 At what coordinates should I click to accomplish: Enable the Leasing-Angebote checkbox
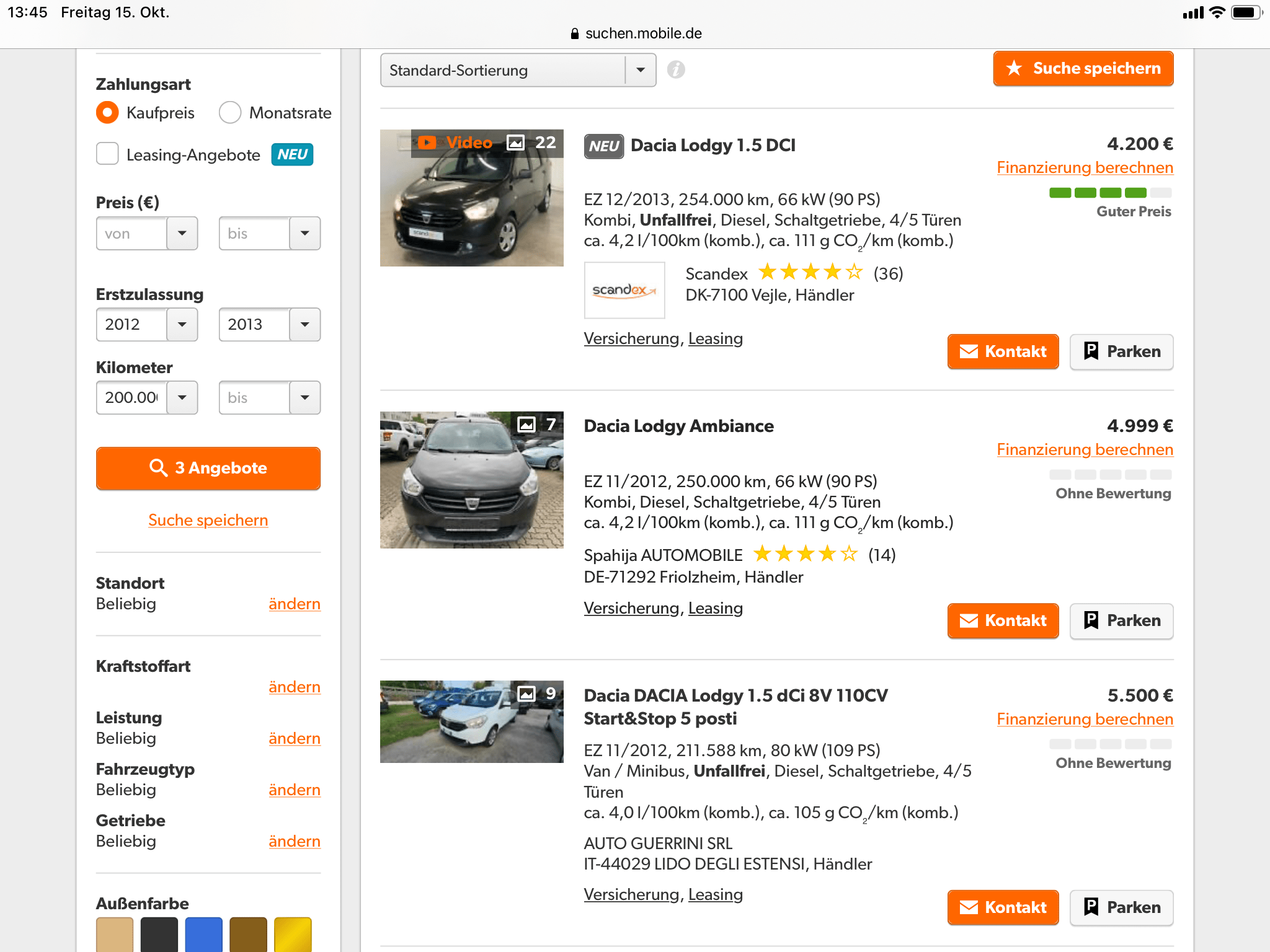(107, 154)
